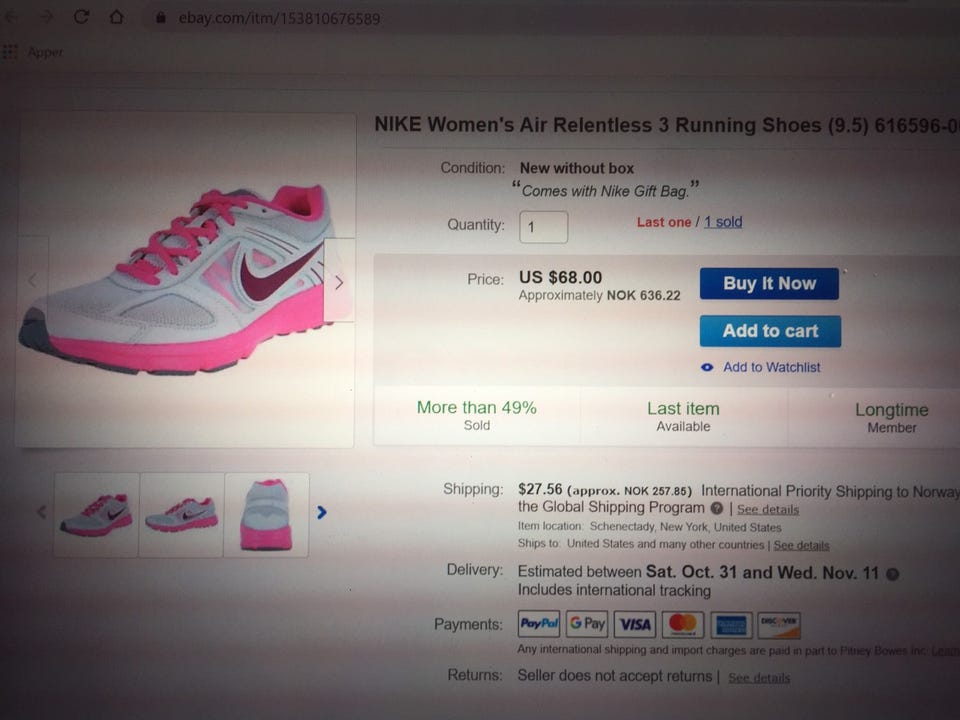Advance thumbnail strip with blue right arrow
960x720 pixels.
click(322, 512)
